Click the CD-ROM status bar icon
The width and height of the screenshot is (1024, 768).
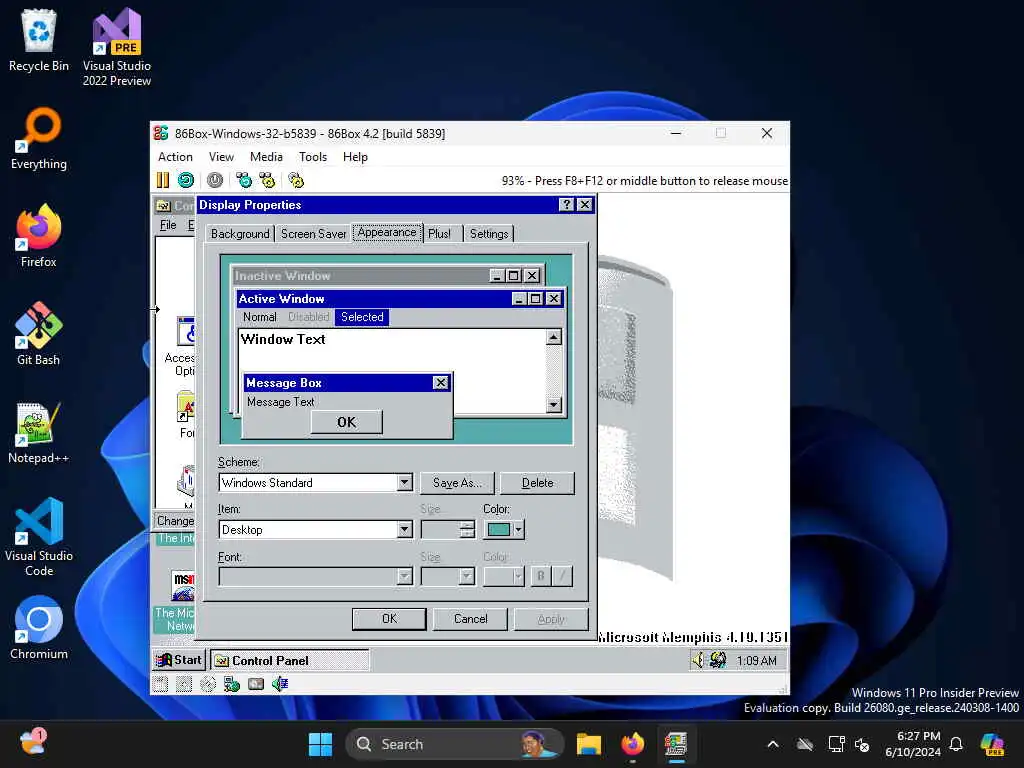pyautogui.click(x=208, y=684)
